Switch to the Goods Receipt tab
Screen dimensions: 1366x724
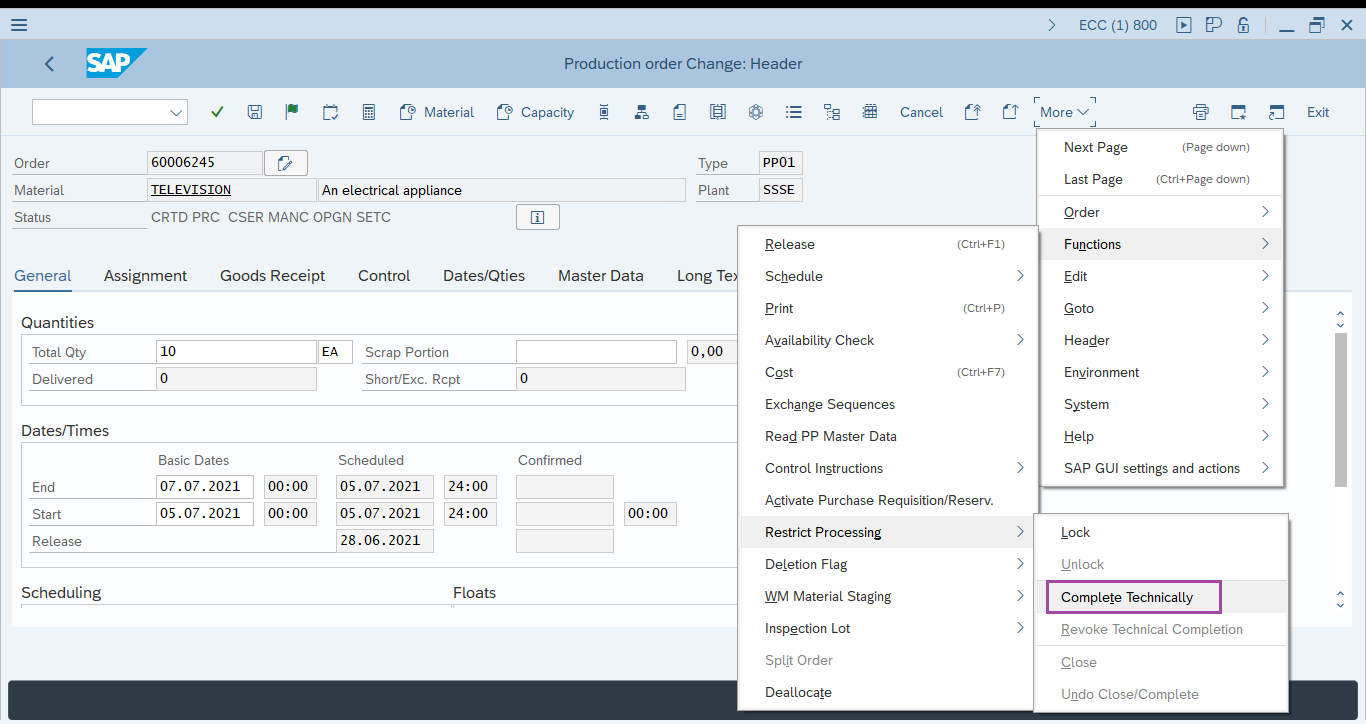click(272, 276)
